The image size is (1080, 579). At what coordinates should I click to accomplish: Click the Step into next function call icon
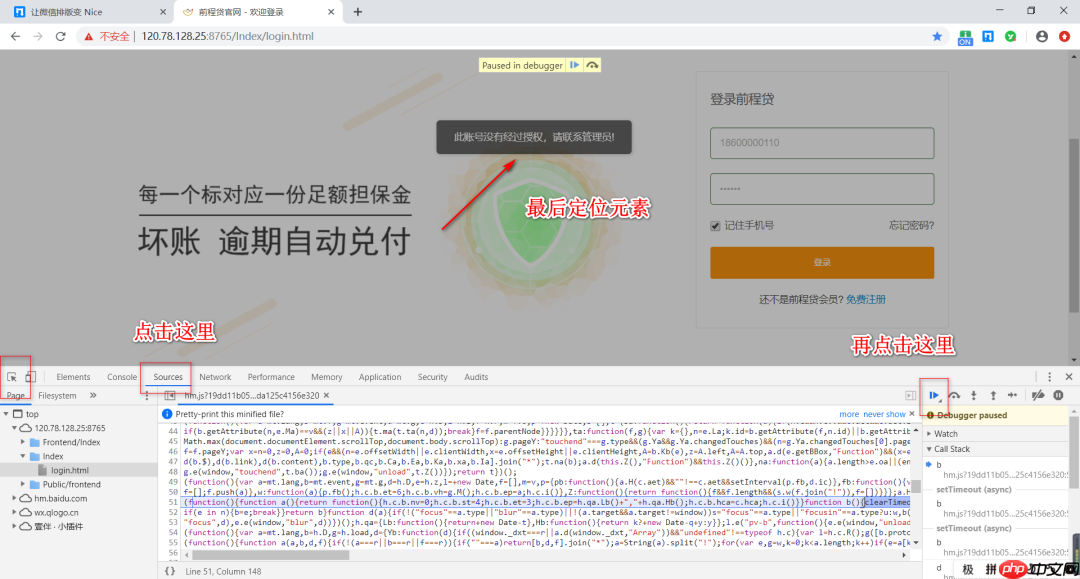(x=974, y=395)
